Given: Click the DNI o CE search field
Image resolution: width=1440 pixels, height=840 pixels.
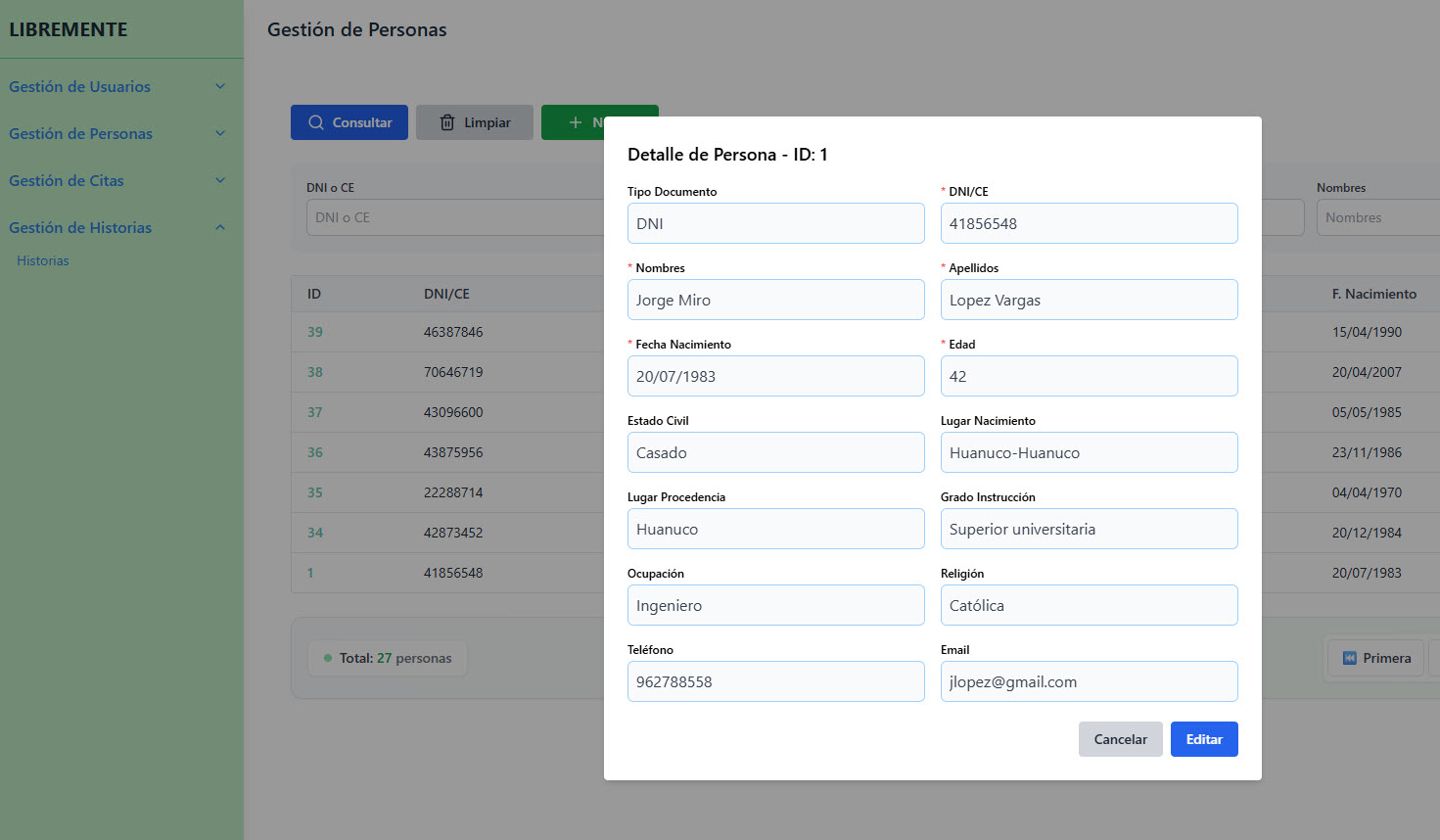Looking at the screenshot, I should [455, 217].
